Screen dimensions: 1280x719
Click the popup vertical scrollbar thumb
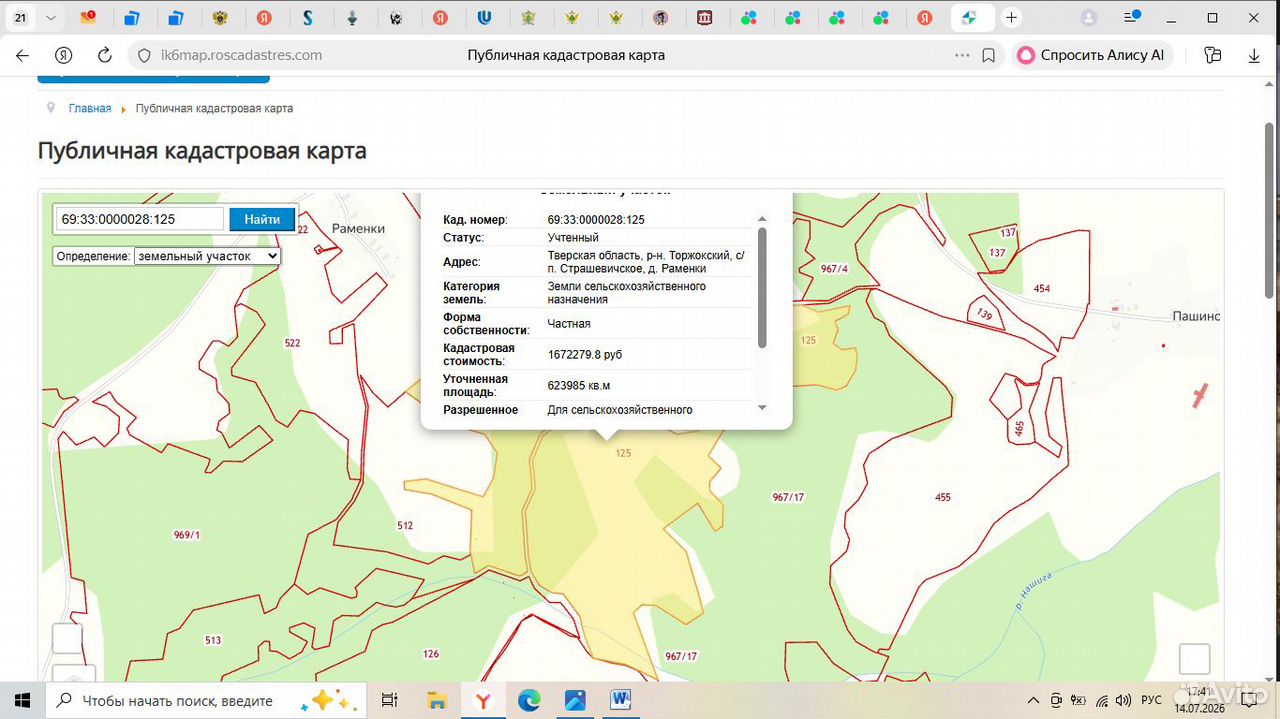(762, 288)
